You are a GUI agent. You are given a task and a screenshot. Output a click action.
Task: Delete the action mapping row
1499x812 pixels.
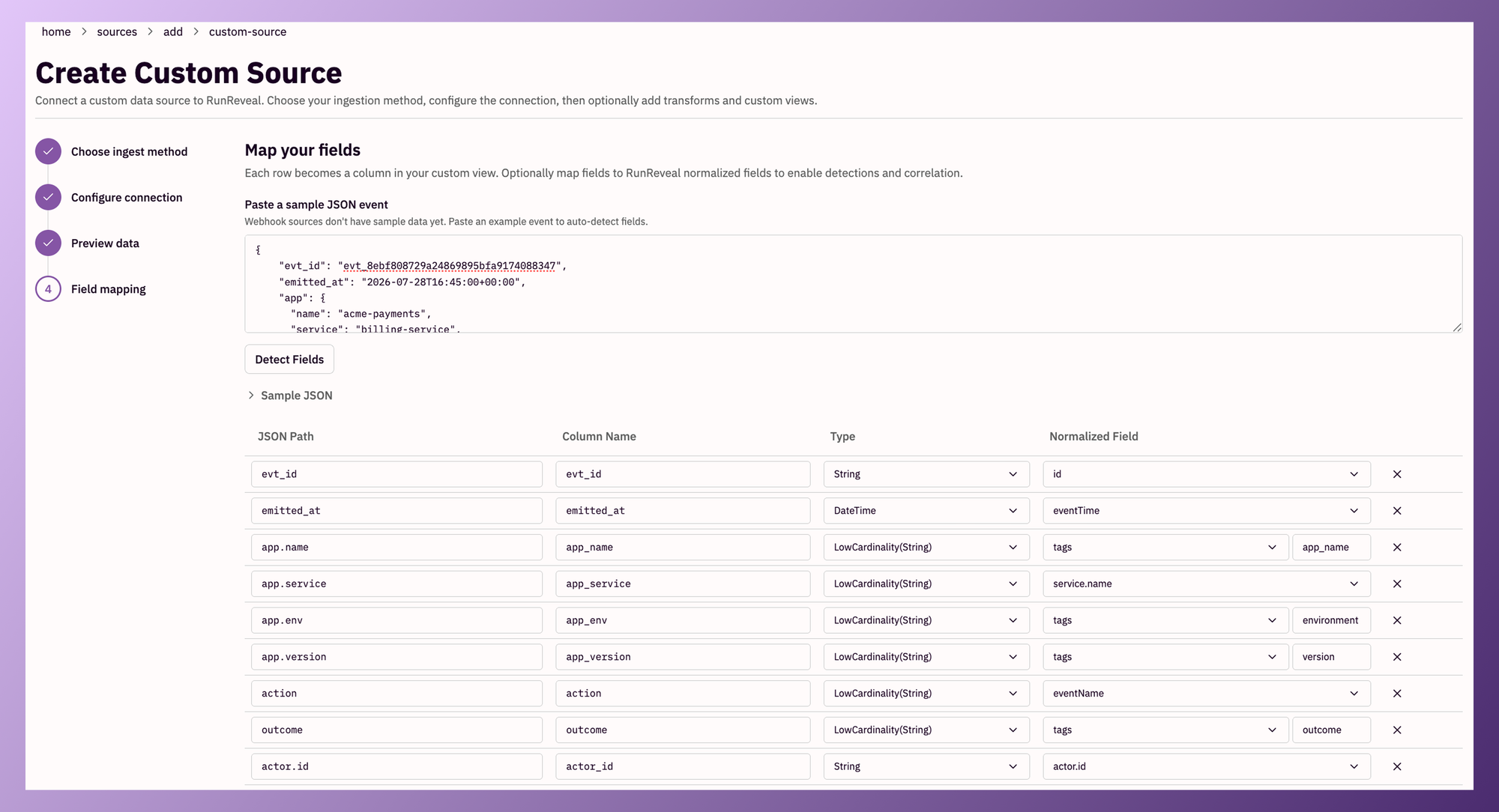tap(1397, 694)
